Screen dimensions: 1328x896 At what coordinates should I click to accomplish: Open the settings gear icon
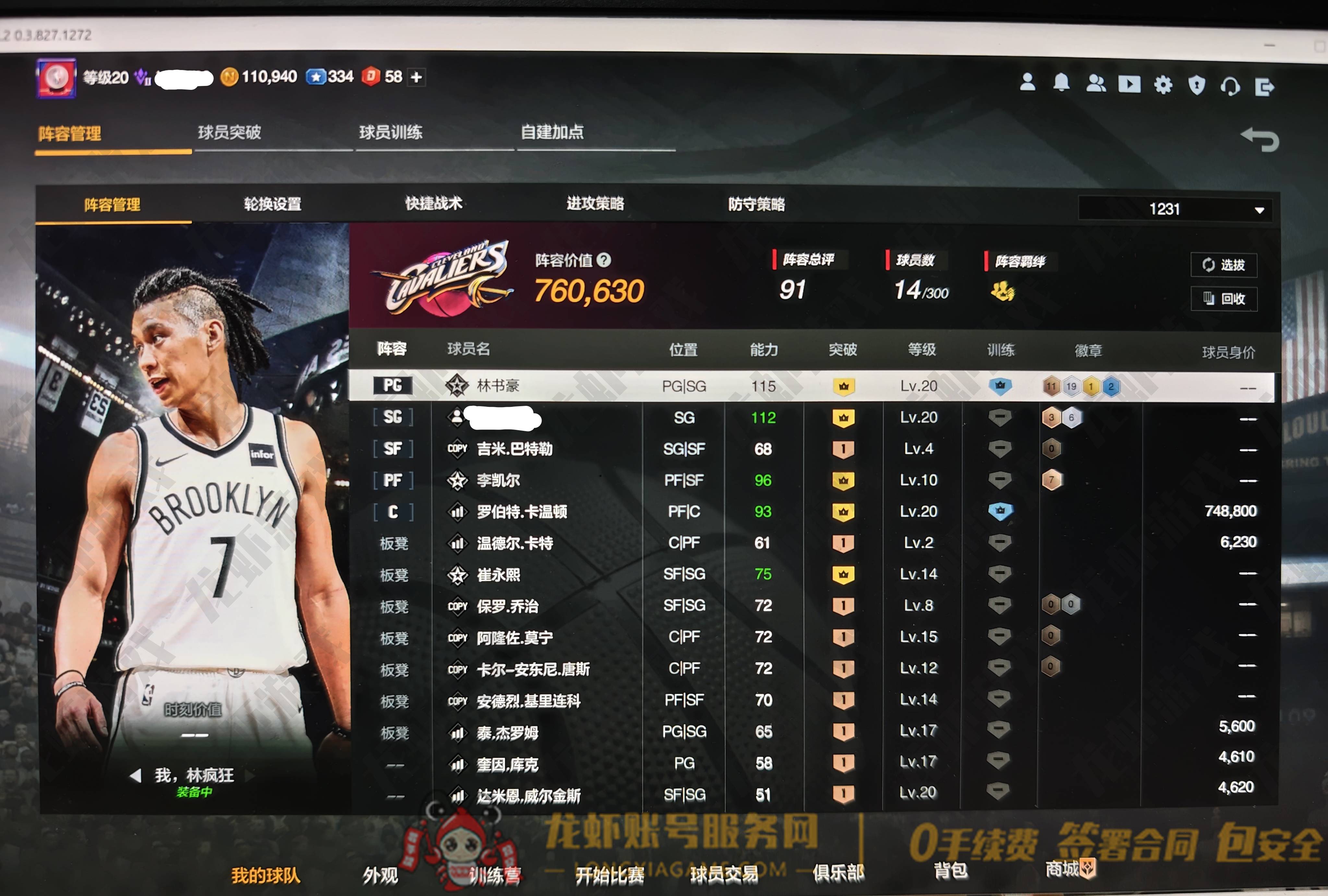click(x=1163, y=85)
